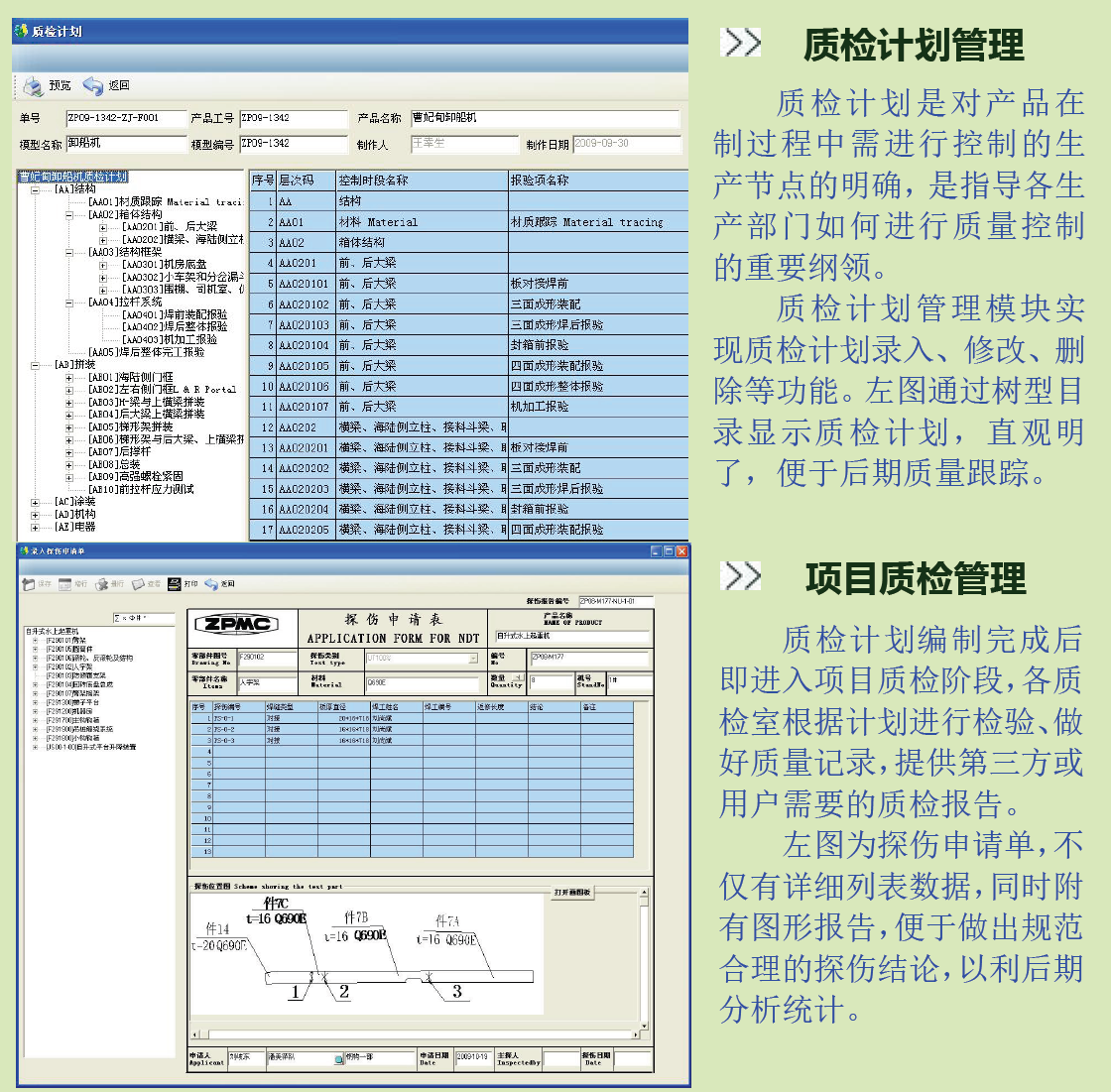Open the Test type UT100% dropdown
Screen dimensions: 1111x1092
[473, 658]
